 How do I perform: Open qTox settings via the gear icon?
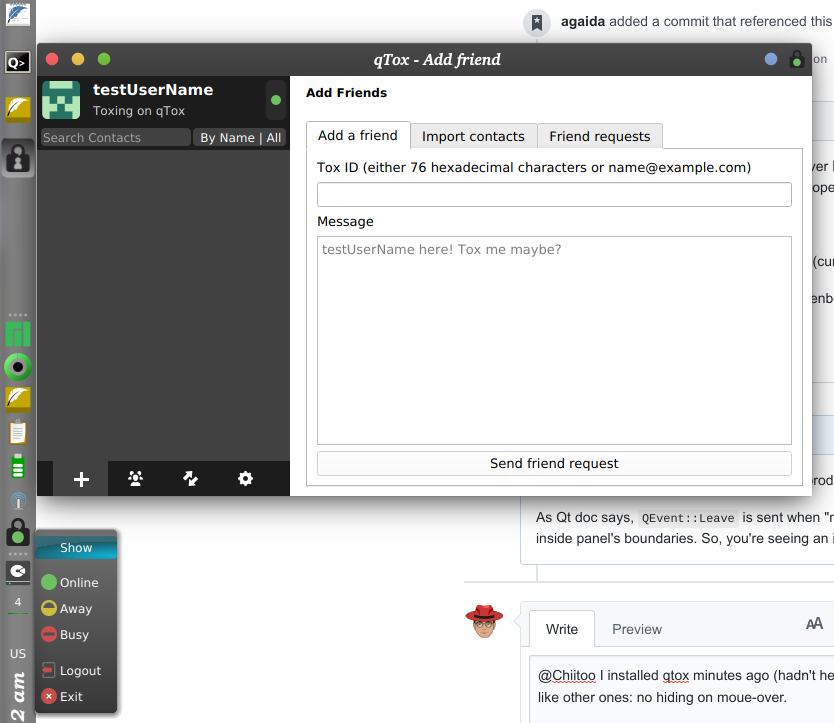(x=245, y=479)
